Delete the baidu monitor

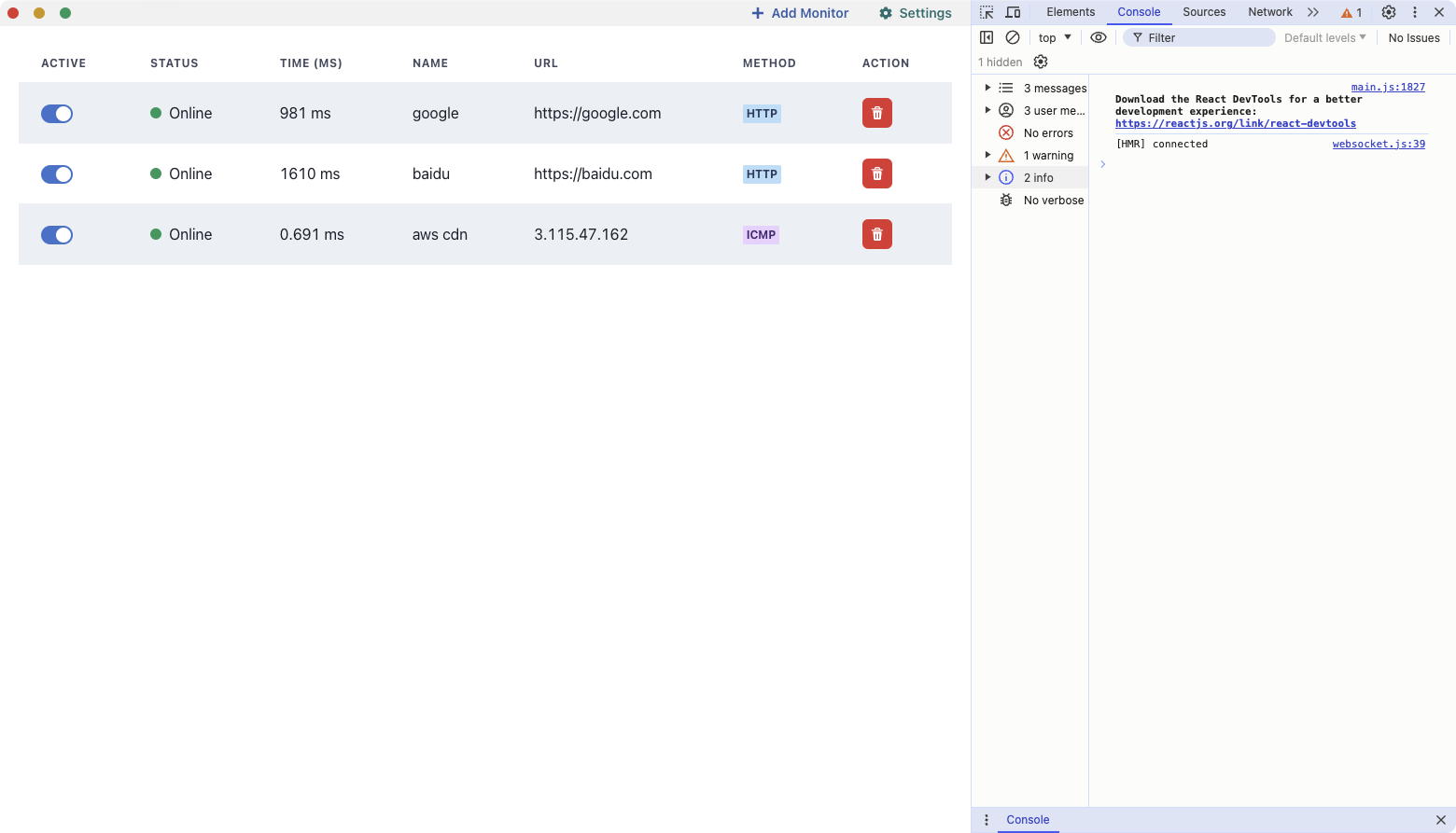[x=876, y=174]
